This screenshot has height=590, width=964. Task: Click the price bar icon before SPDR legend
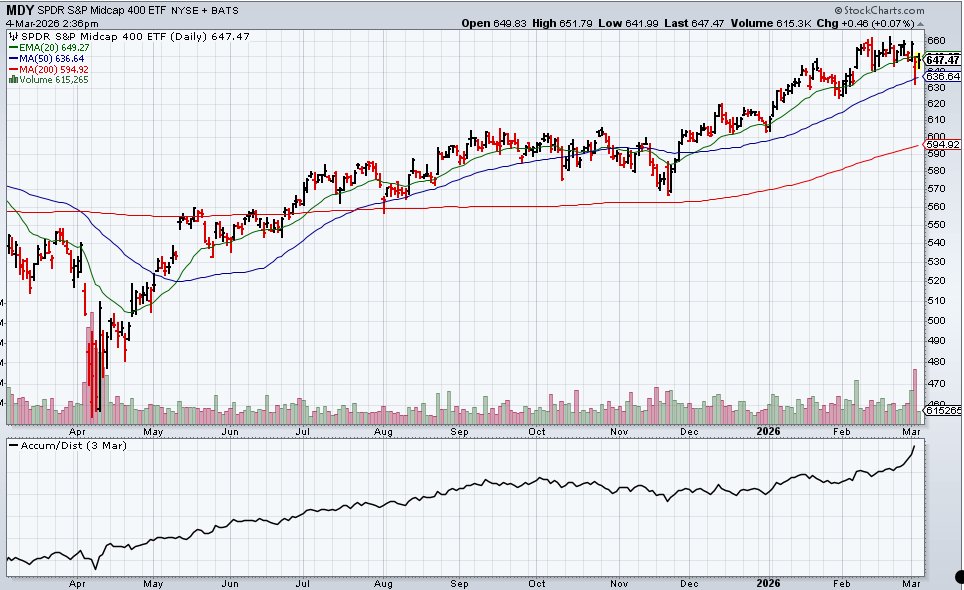coord(14,36)
